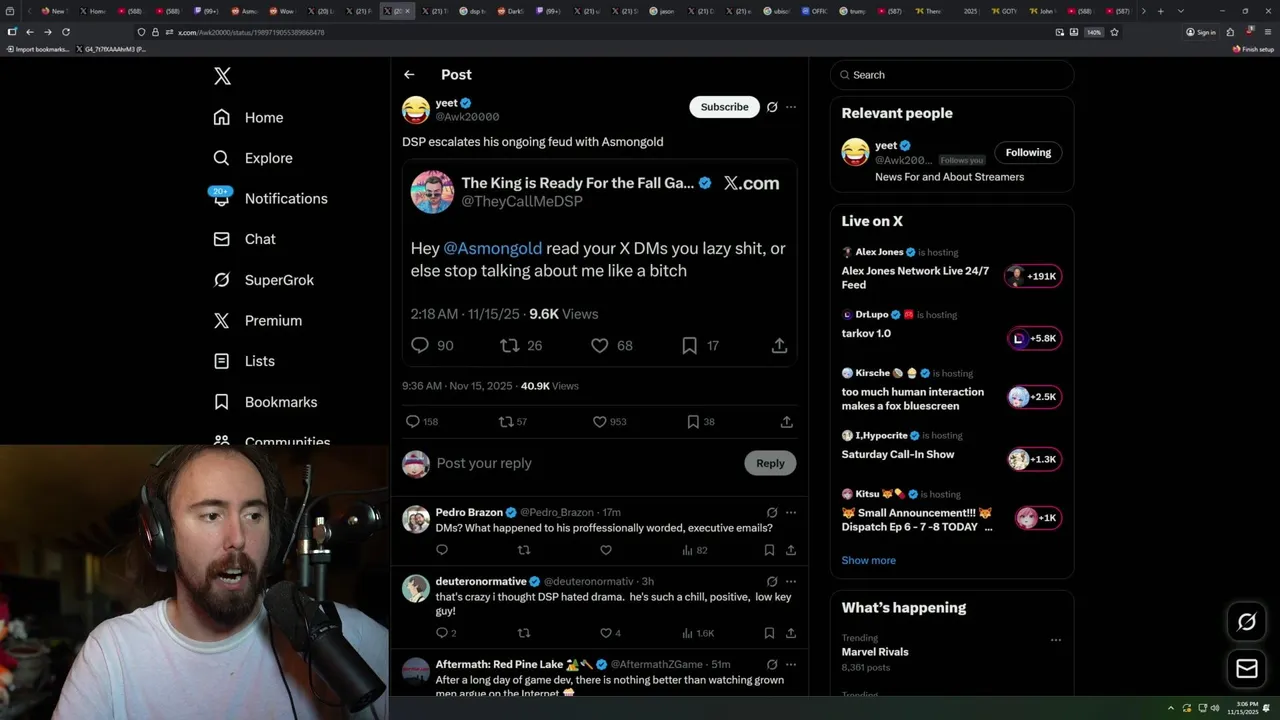The height and width of the screenshot is (720, 1280).
Task: Click browser Sign in button
Action: 1201,32
